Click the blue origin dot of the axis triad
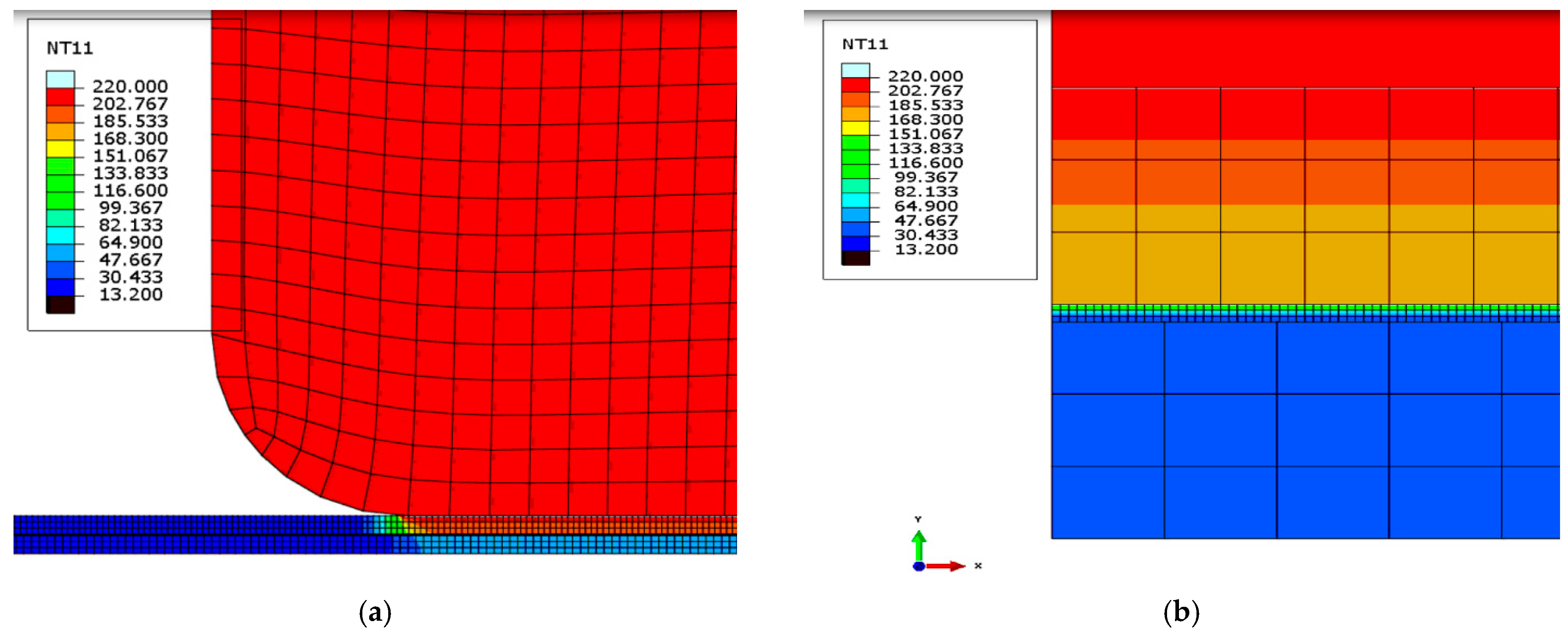 click(918, 567)
